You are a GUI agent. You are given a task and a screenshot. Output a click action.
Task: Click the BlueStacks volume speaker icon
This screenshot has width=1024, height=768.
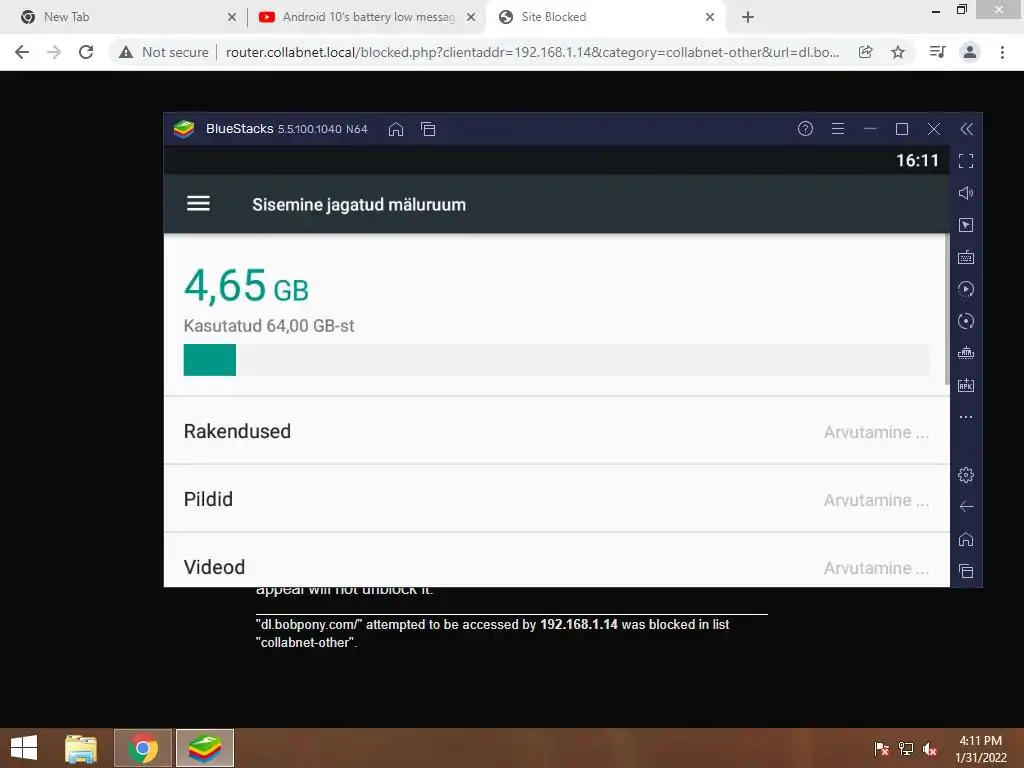[966, 193]
